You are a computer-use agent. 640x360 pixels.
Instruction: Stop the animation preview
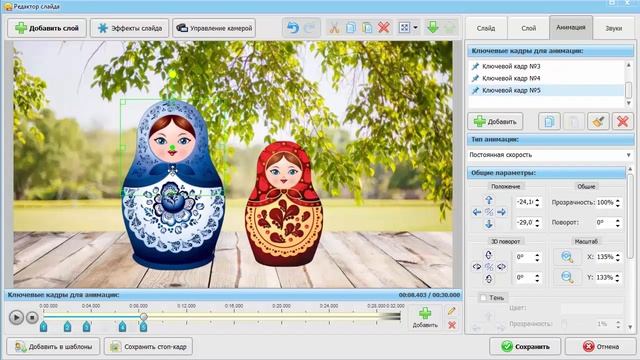point(32,317)
